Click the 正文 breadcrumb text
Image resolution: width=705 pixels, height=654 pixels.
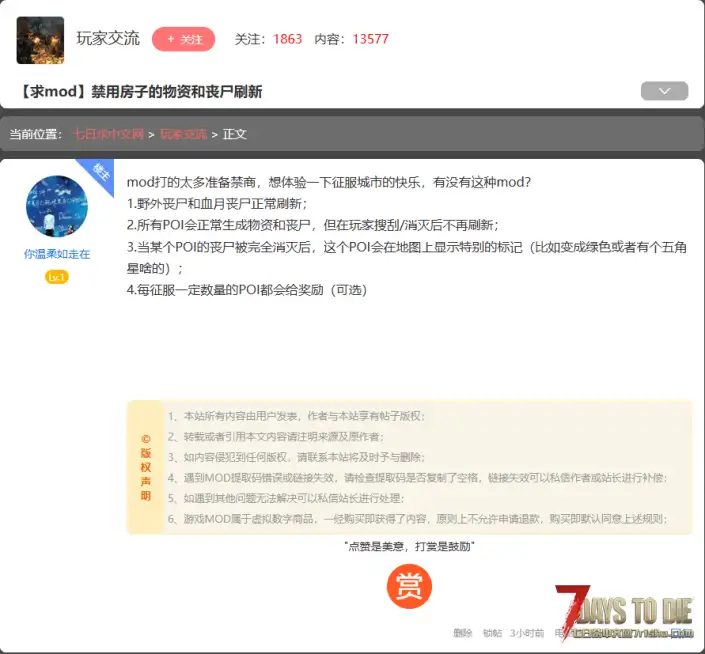[x=235, y=134]
